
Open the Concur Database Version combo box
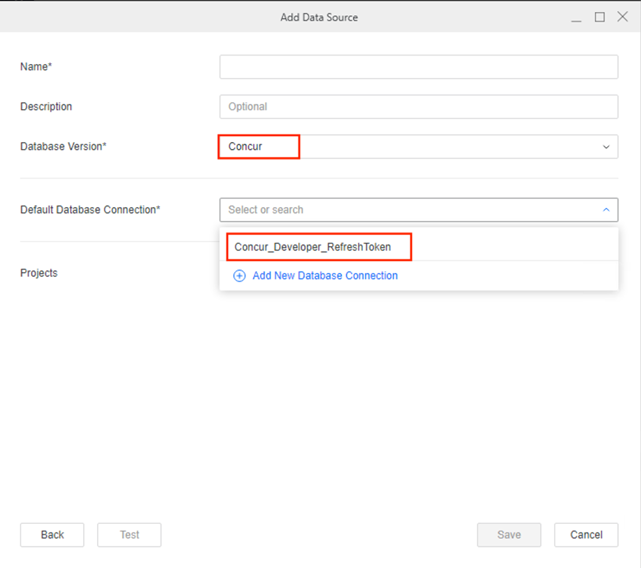419,147
